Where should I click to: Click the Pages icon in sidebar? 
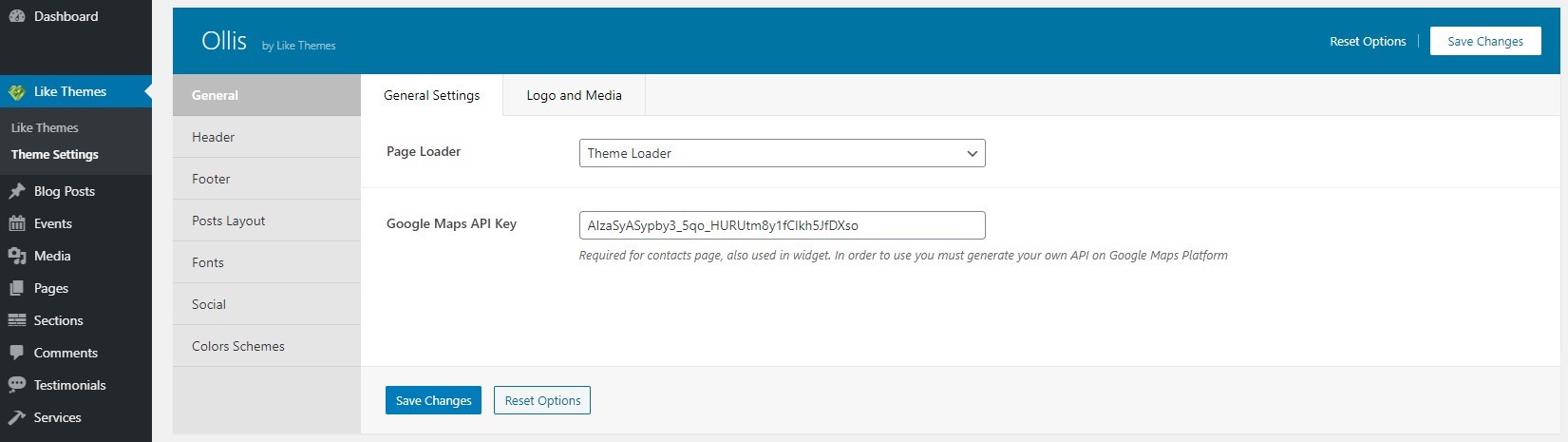coord(16,288)
